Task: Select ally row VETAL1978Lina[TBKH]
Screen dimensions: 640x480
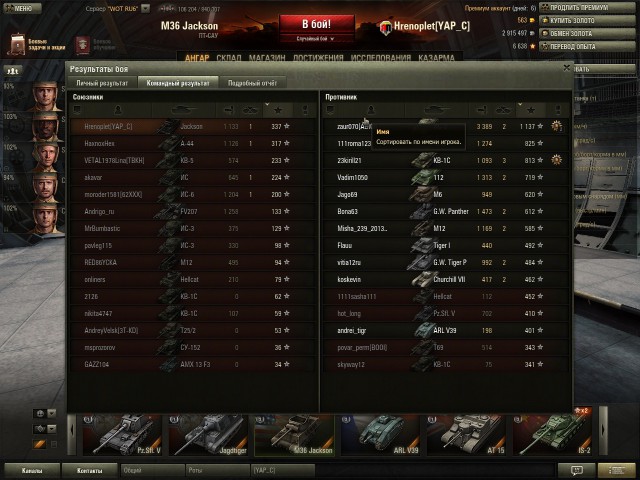Action: 193,160
